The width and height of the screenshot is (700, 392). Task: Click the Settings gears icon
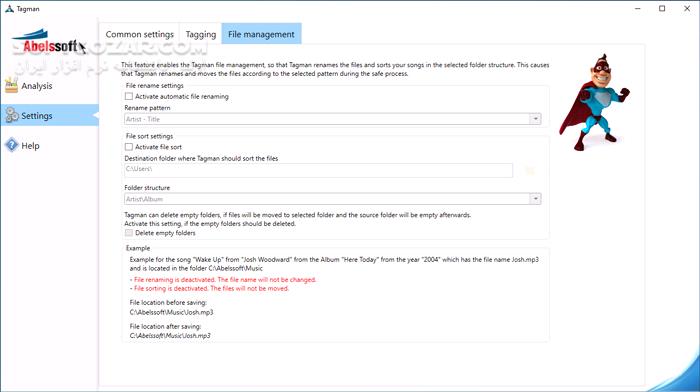[12, 115]
